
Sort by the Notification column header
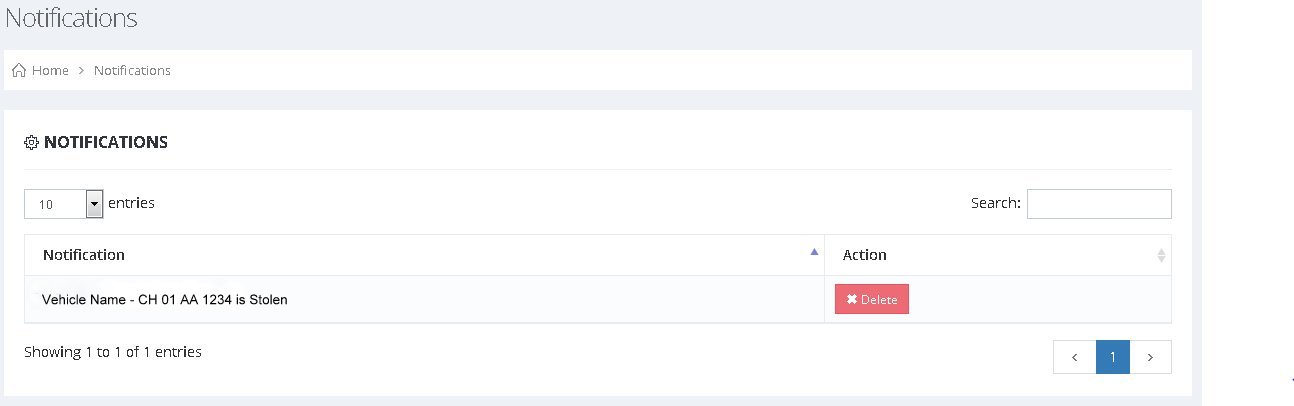[84, 255]
